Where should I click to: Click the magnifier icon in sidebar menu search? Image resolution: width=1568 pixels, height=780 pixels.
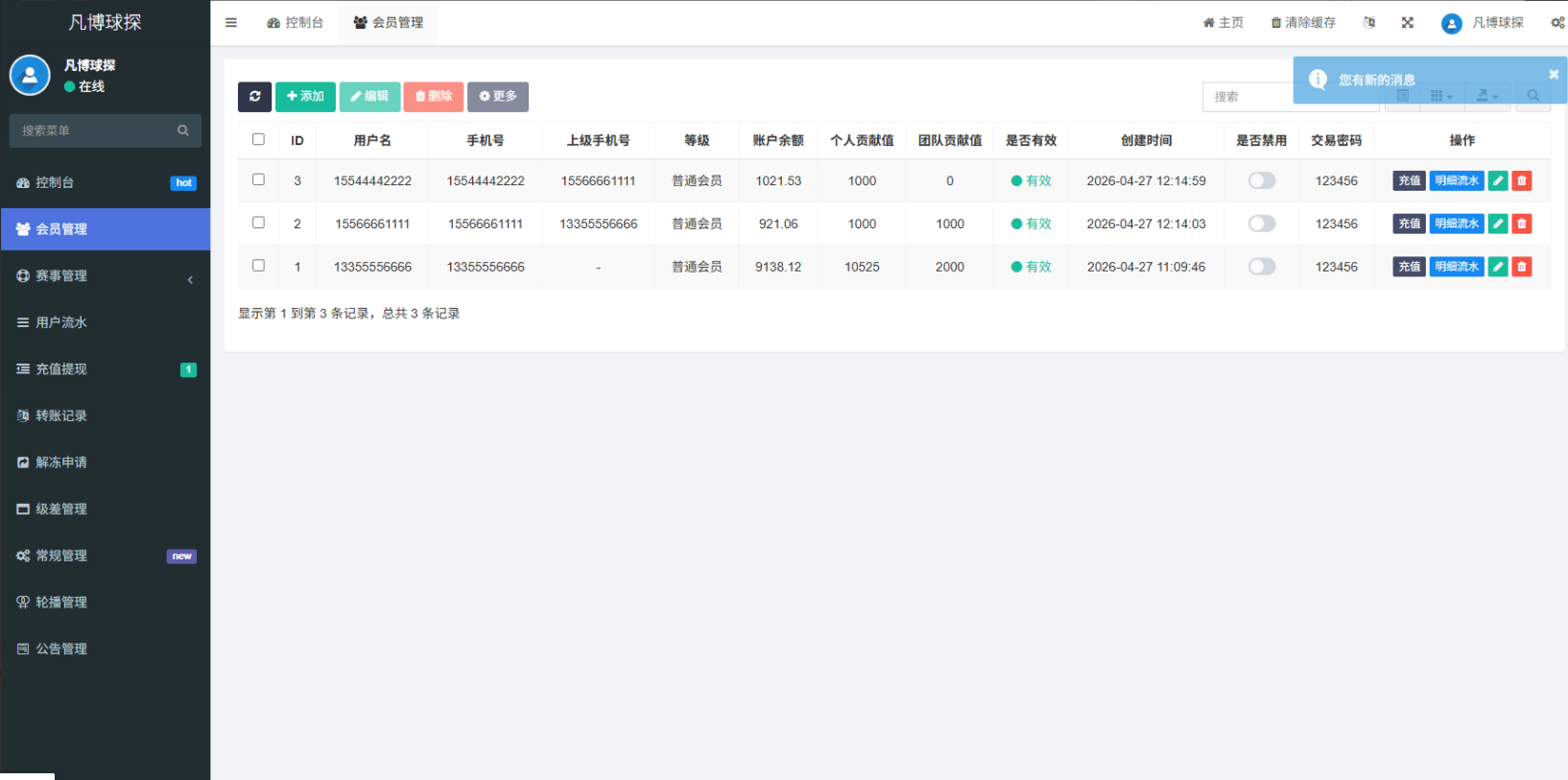(183, 130)
